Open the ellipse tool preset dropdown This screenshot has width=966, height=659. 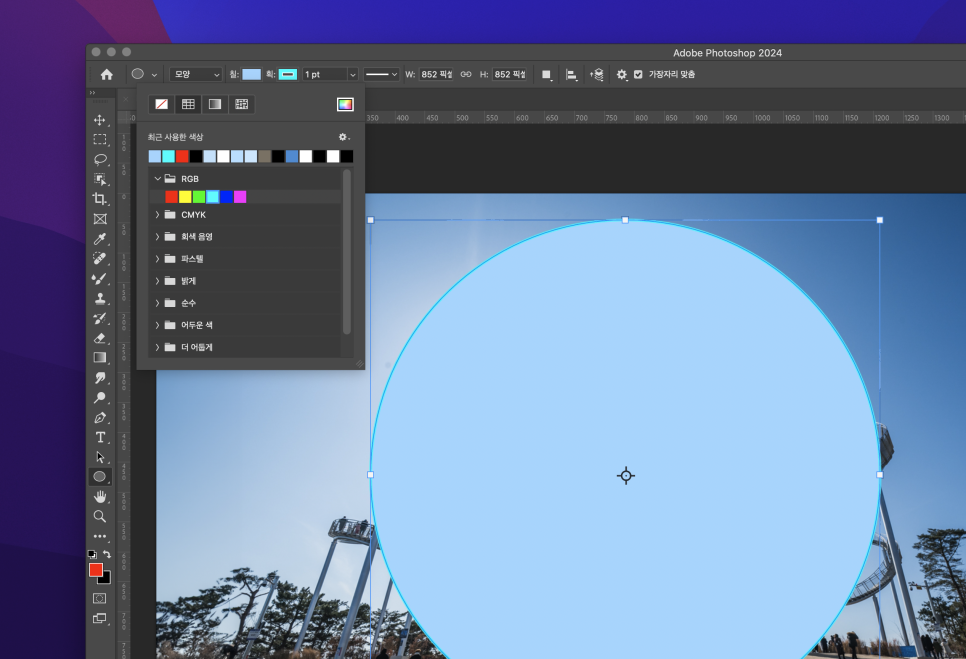click(155, 75)
